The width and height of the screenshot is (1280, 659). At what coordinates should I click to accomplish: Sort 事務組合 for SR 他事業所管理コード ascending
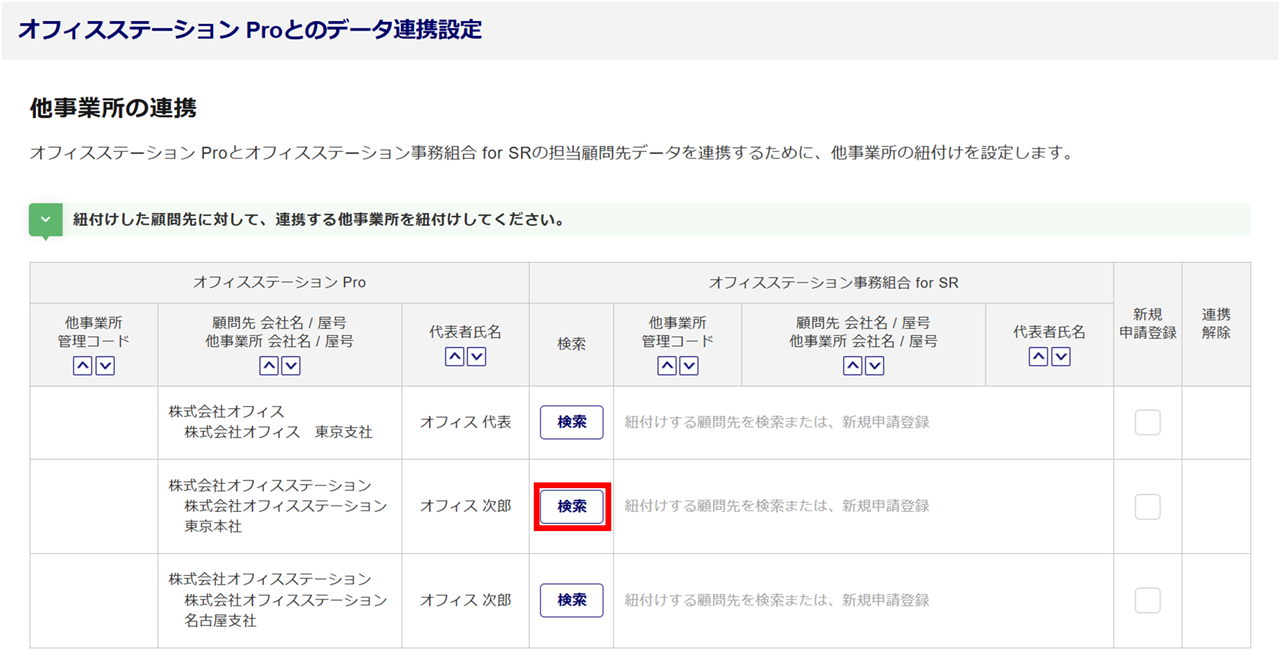666,366
